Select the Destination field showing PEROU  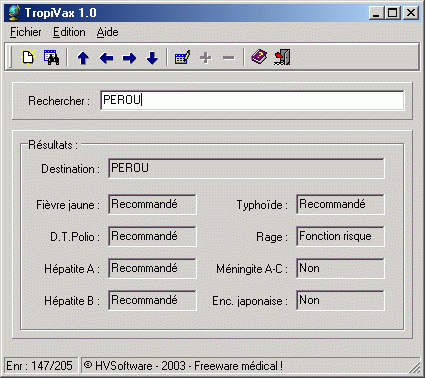pos(246,168)
